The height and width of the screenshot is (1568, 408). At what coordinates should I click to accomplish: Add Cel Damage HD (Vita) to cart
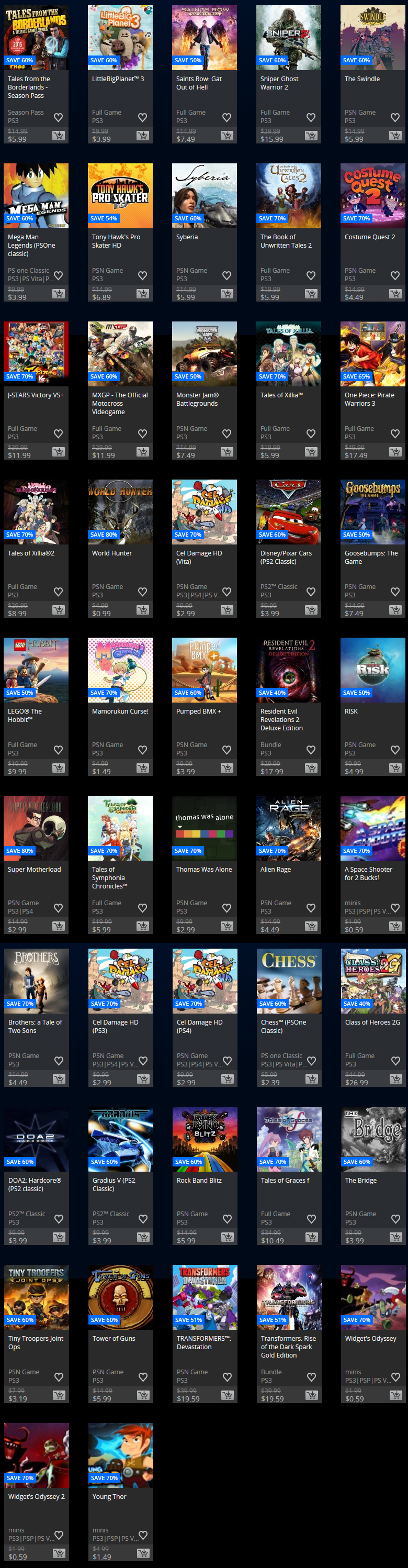point(227,610)
